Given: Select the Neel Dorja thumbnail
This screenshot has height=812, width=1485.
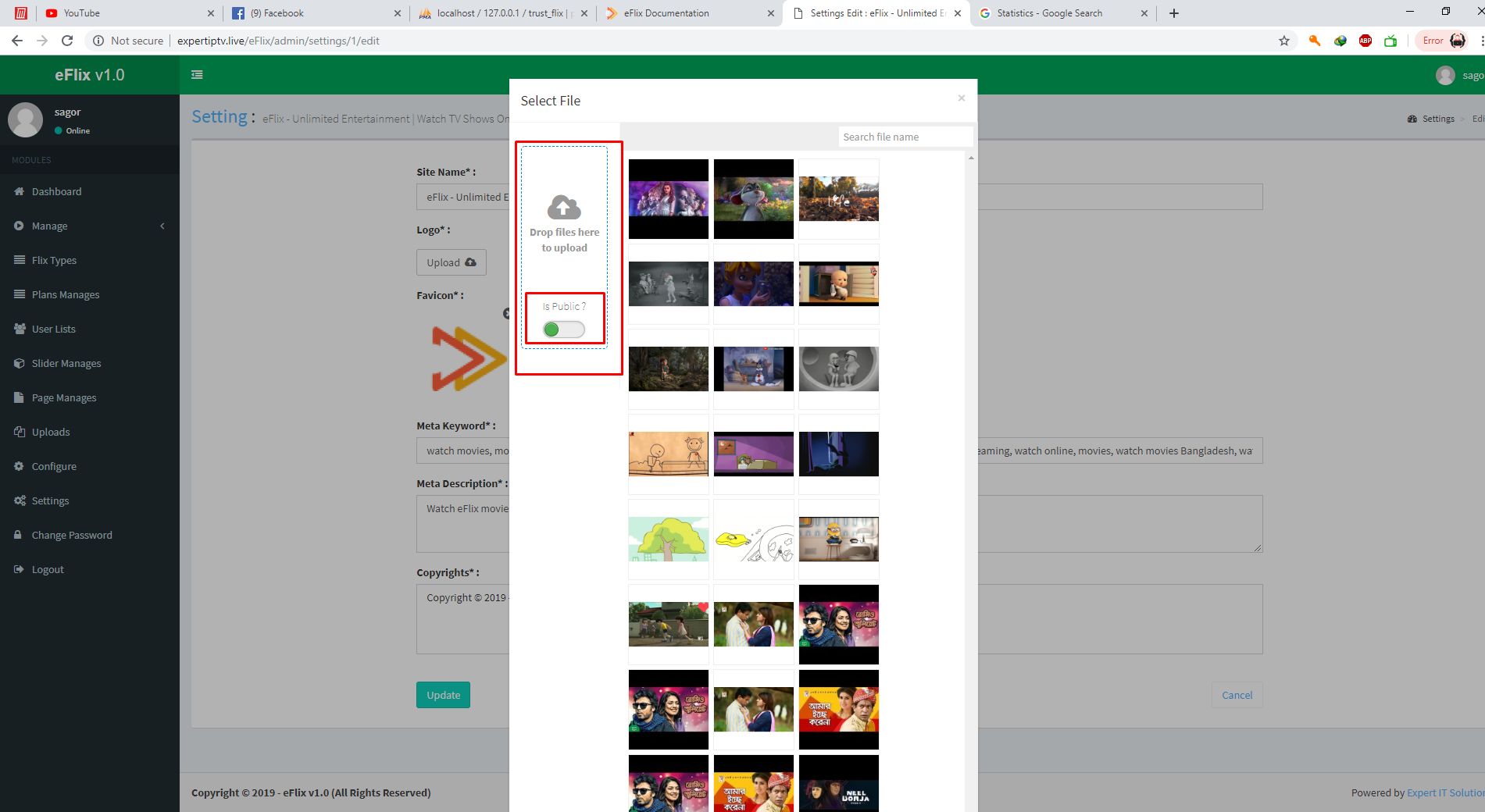Looking at the screenshot, I should 838,785.
